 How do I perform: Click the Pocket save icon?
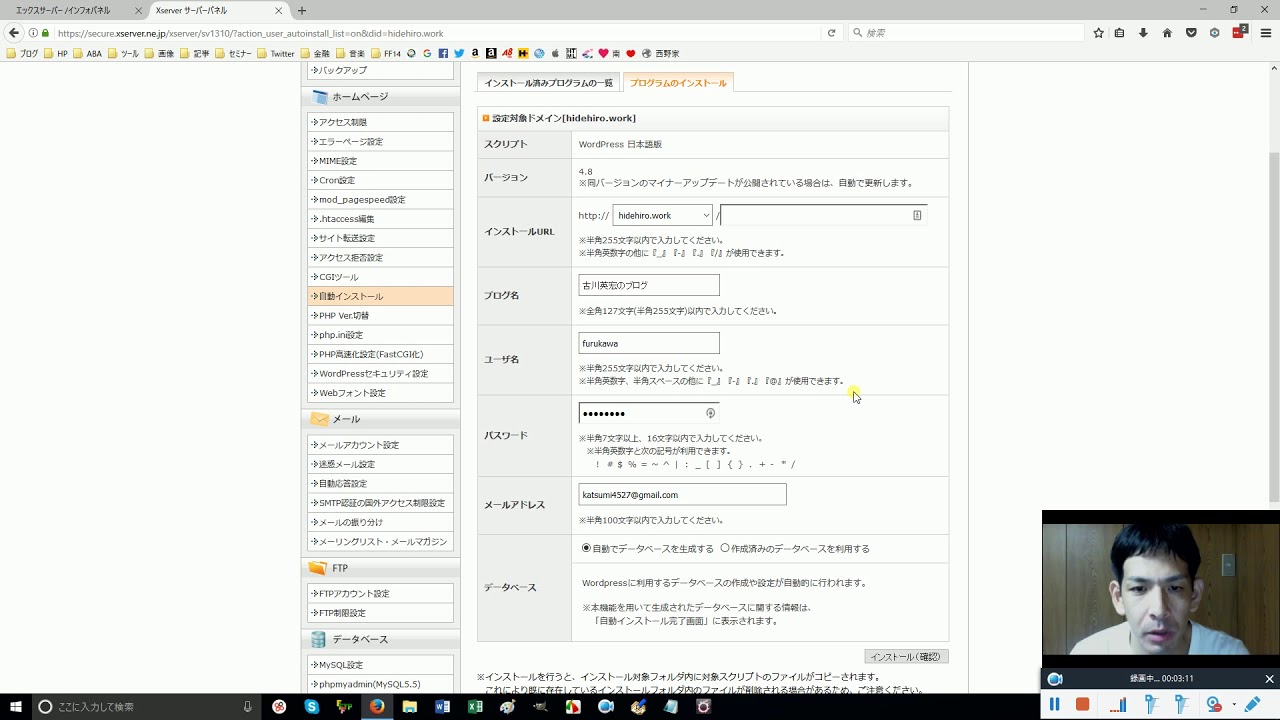tap(1191, 33)
